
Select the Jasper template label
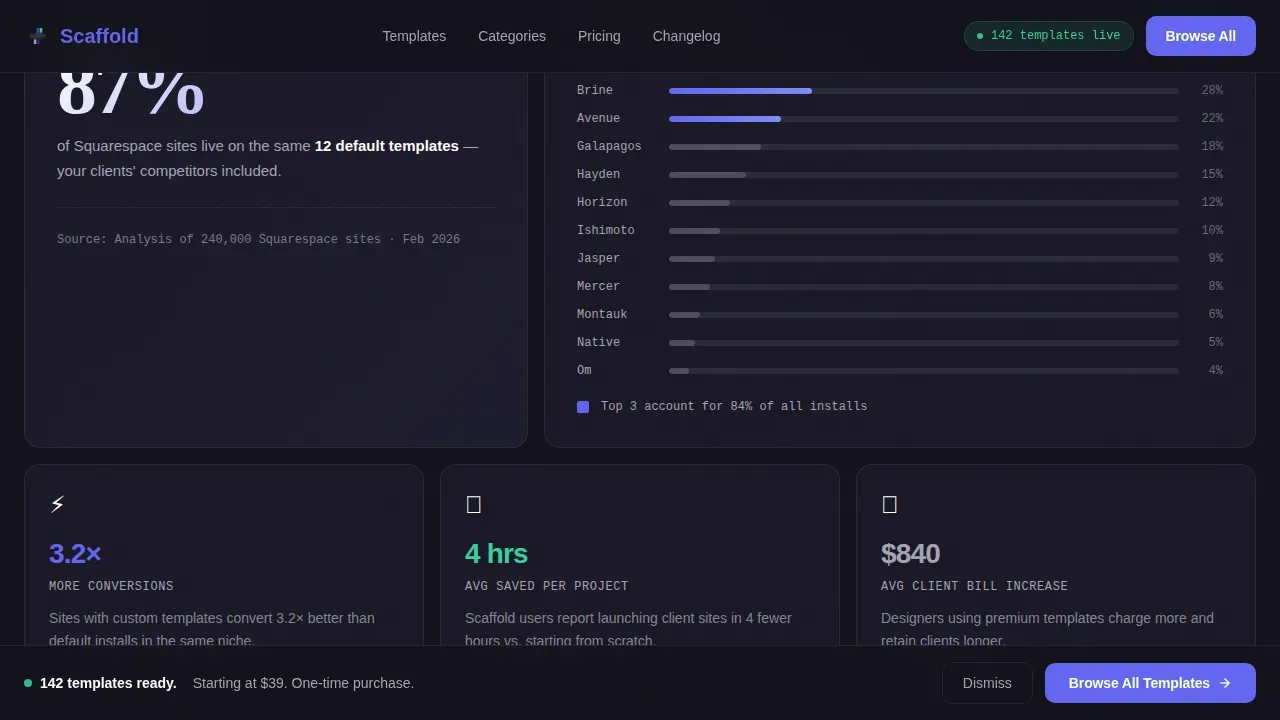click(x=598, y=258)
